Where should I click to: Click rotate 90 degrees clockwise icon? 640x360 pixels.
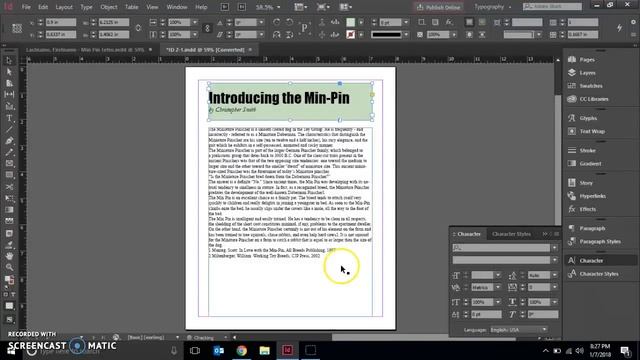(x=276, y=22)
